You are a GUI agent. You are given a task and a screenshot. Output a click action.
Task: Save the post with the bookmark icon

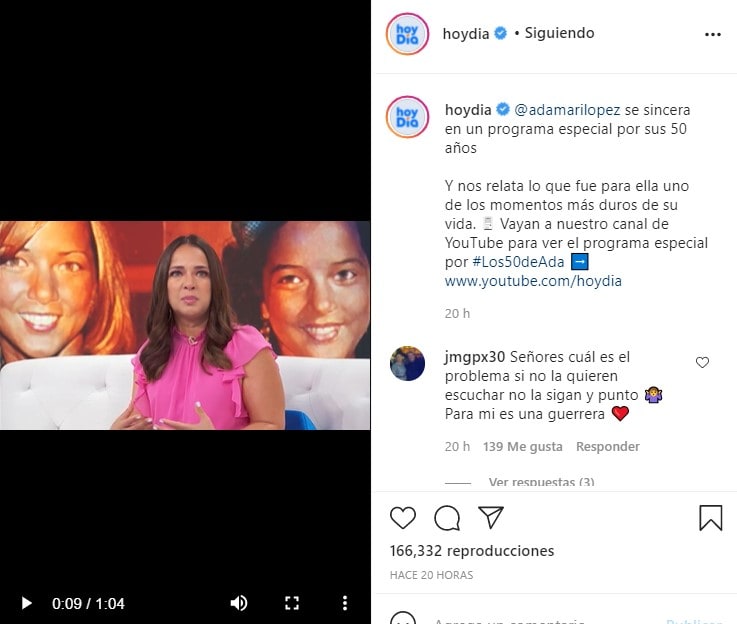pos(711,518)
